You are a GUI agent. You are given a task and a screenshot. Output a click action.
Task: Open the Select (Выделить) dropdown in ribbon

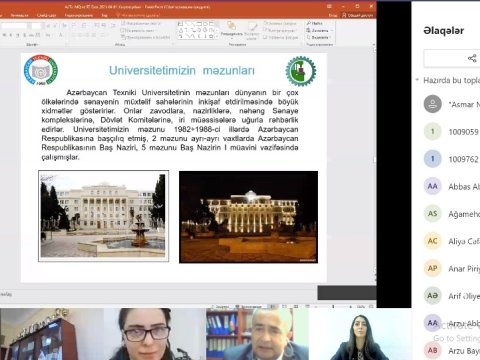click(x=318, y=37)
